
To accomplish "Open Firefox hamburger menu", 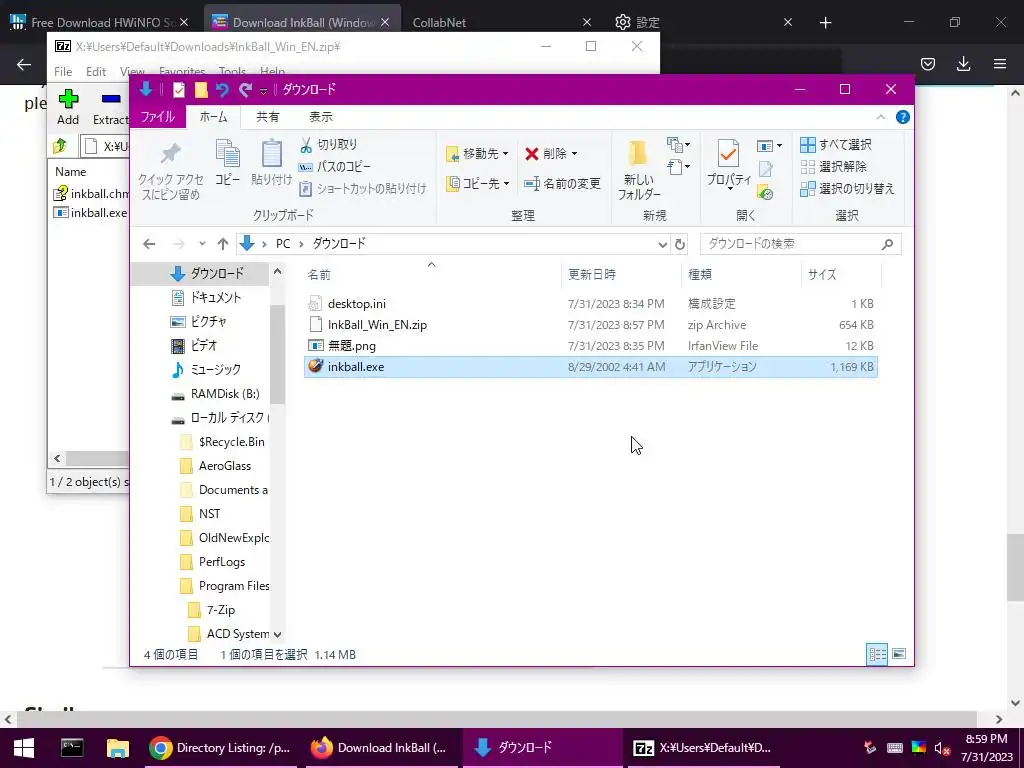I will tap(1000, 63).
